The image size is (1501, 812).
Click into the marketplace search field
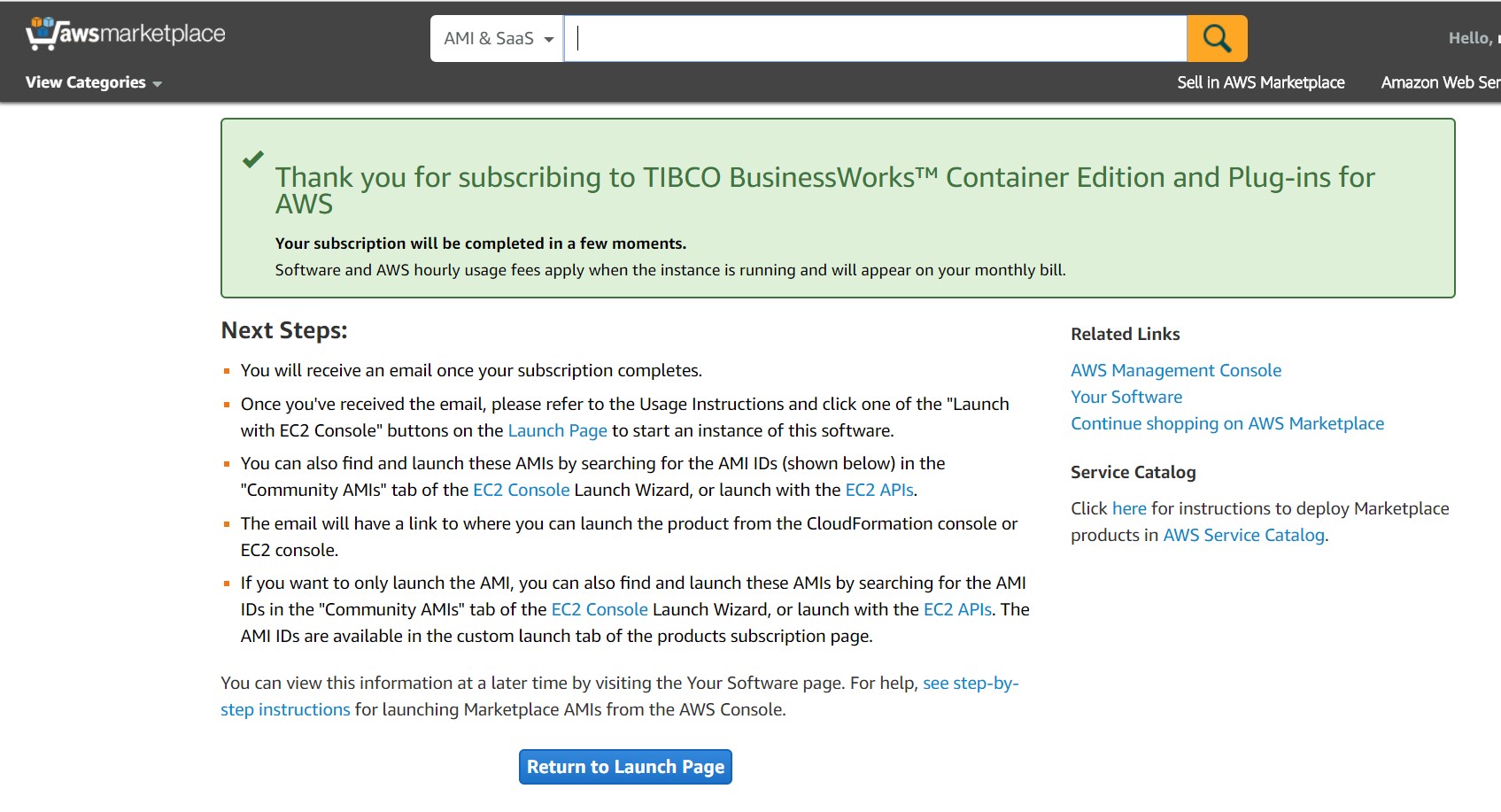coord(877,39)
